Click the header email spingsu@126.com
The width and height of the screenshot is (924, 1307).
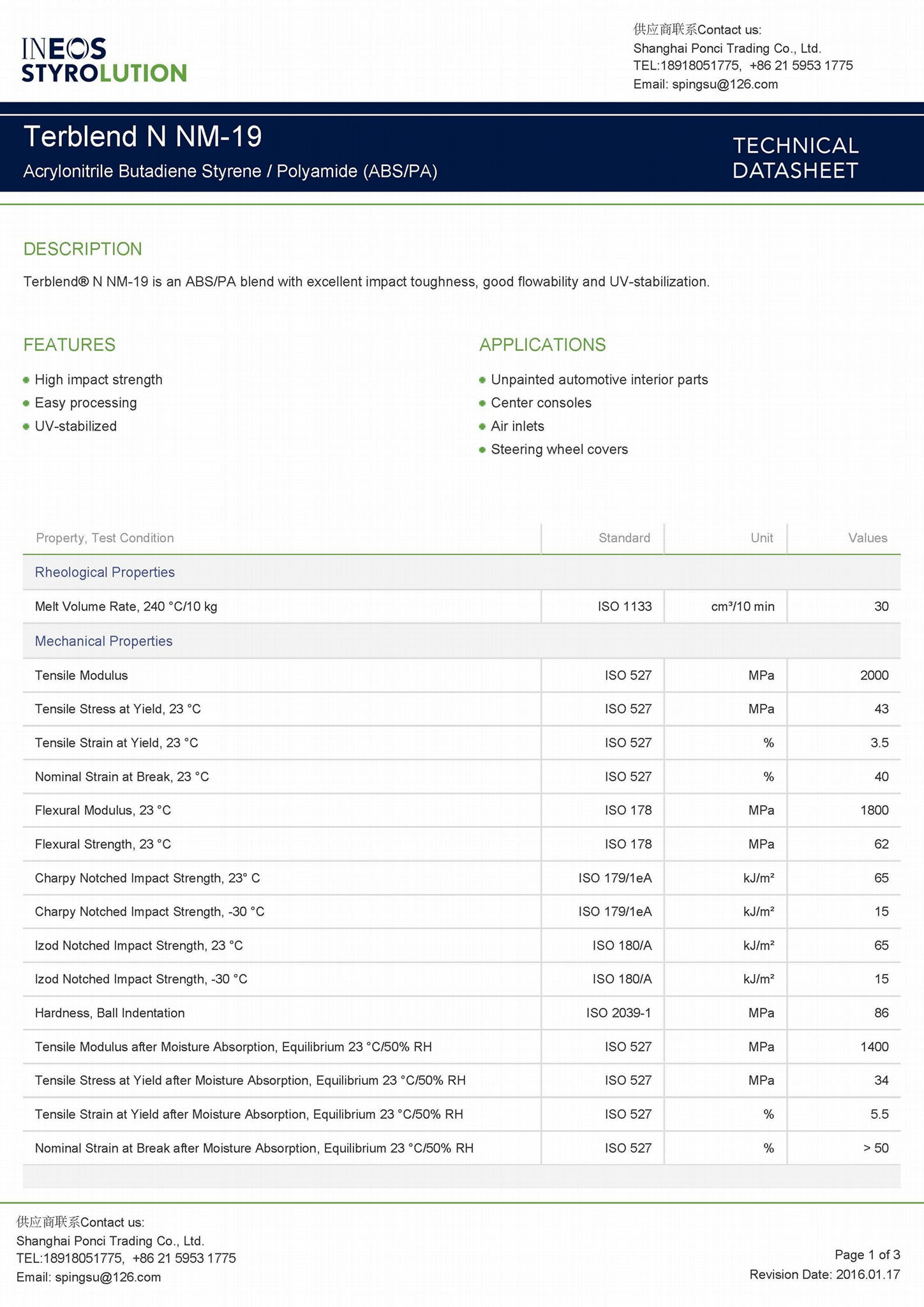coord(725,84)
